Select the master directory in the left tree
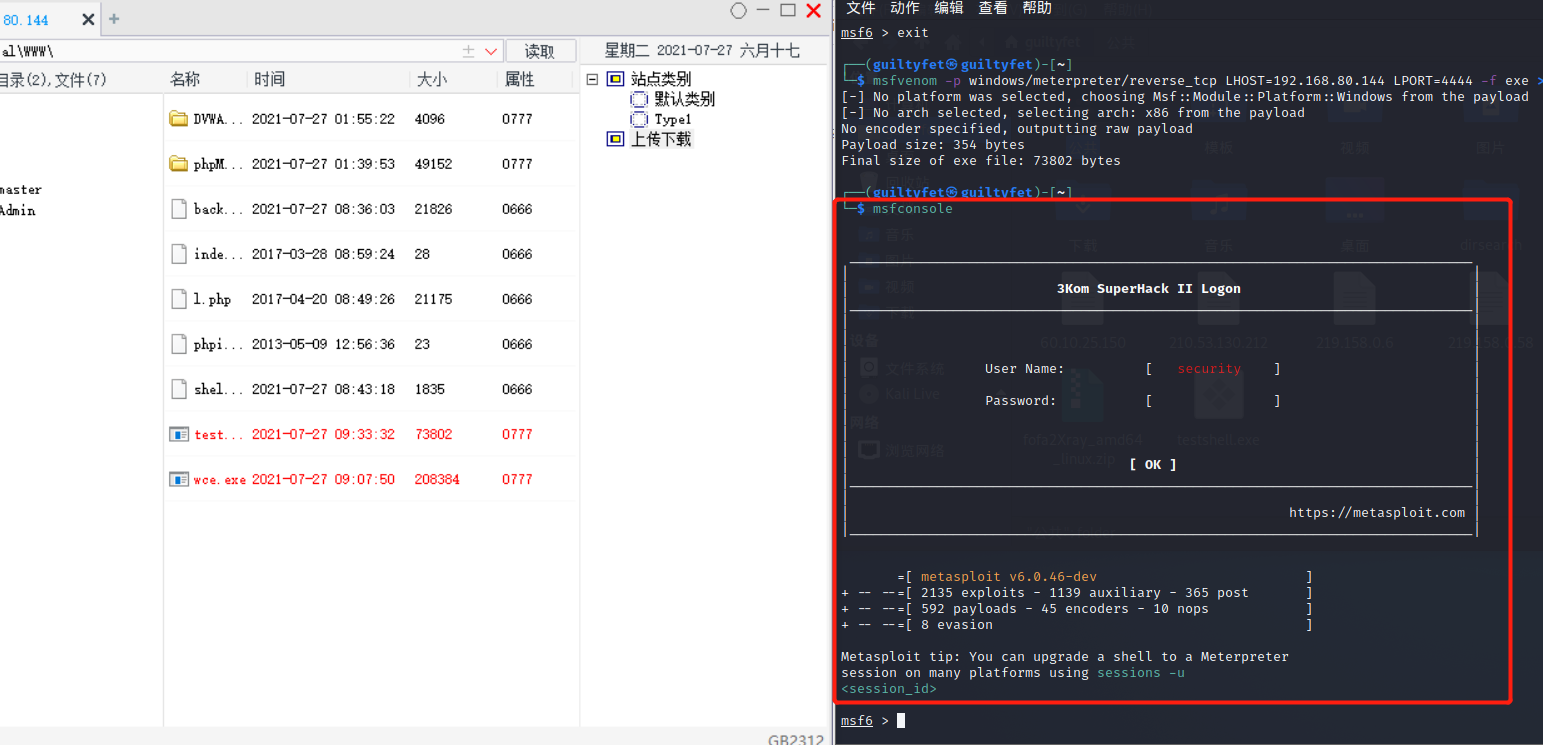 tap(21, 190)
